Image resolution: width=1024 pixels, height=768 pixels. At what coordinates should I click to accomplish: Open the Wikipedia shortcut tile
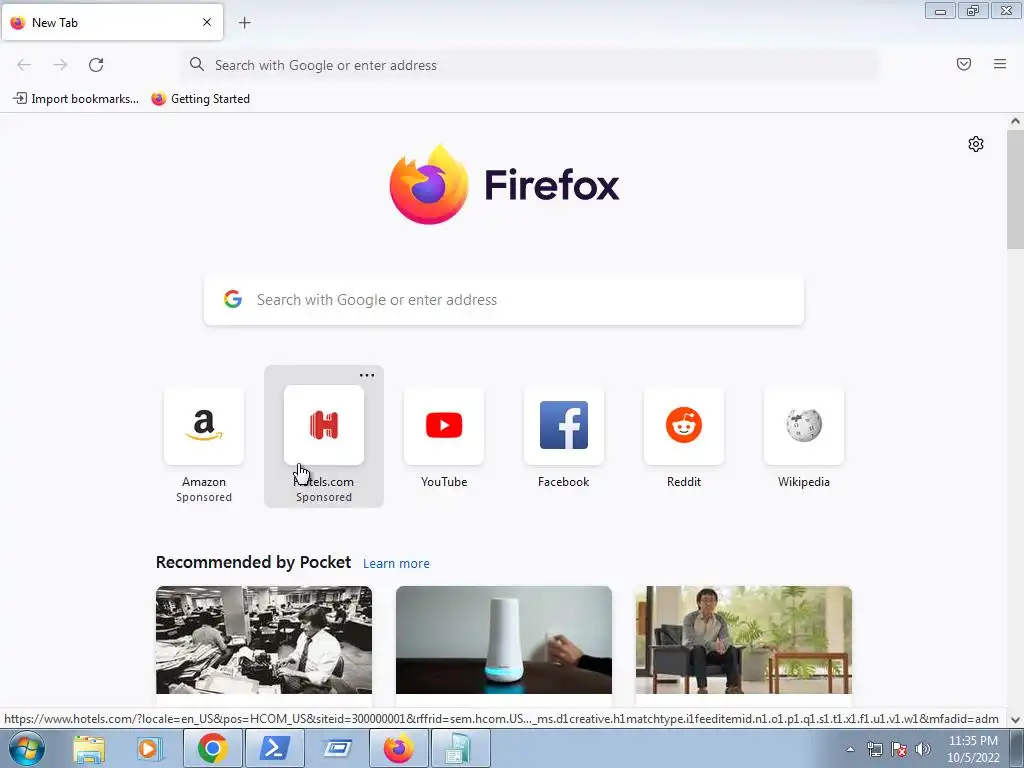pos(804,438)
